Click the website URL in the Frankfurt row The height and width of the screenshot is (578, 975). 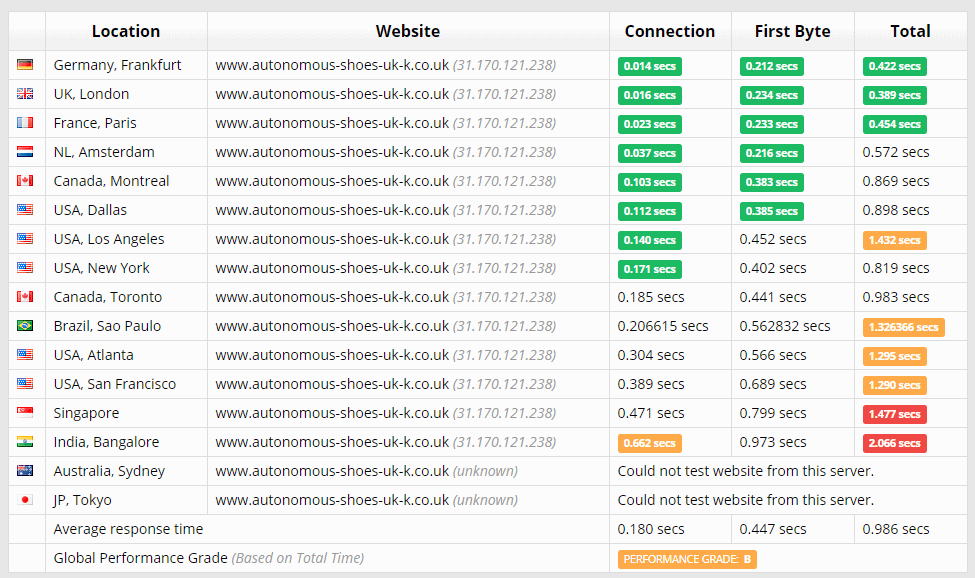332,65
